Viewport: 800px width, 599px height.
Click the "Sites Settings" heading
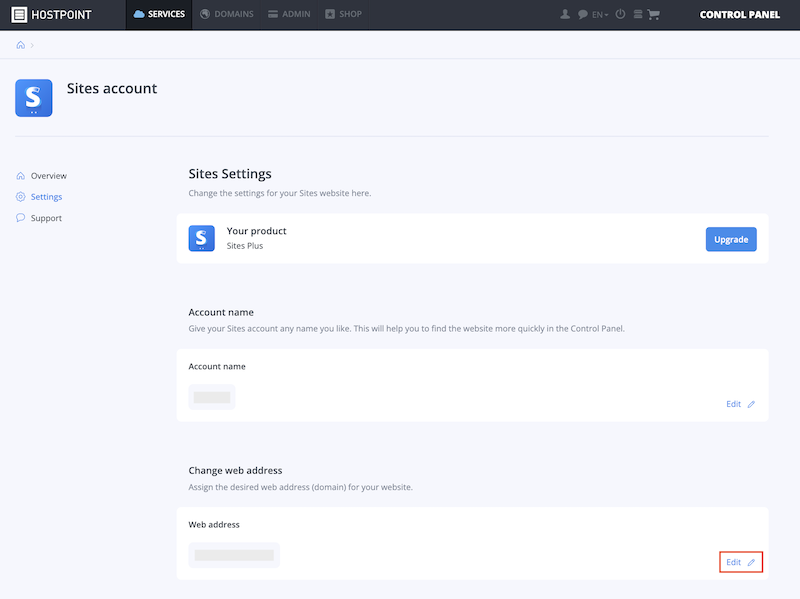pos(230,173)
